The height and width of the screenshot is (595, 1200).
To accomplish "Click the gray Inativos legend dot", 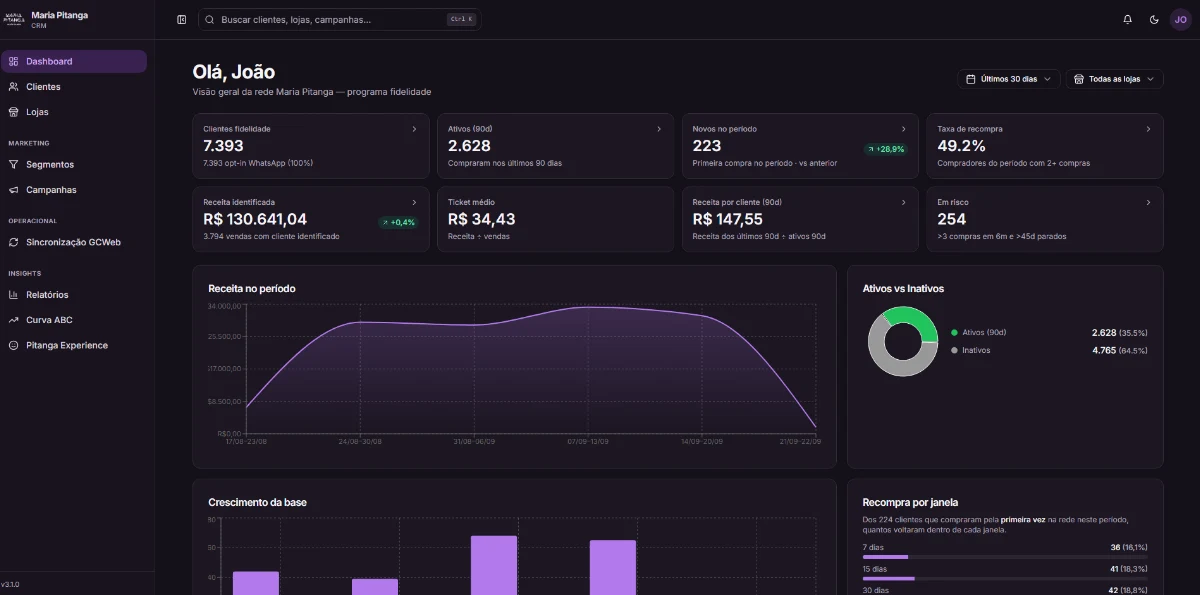I will pyautogui.click(x=954, y=350).
